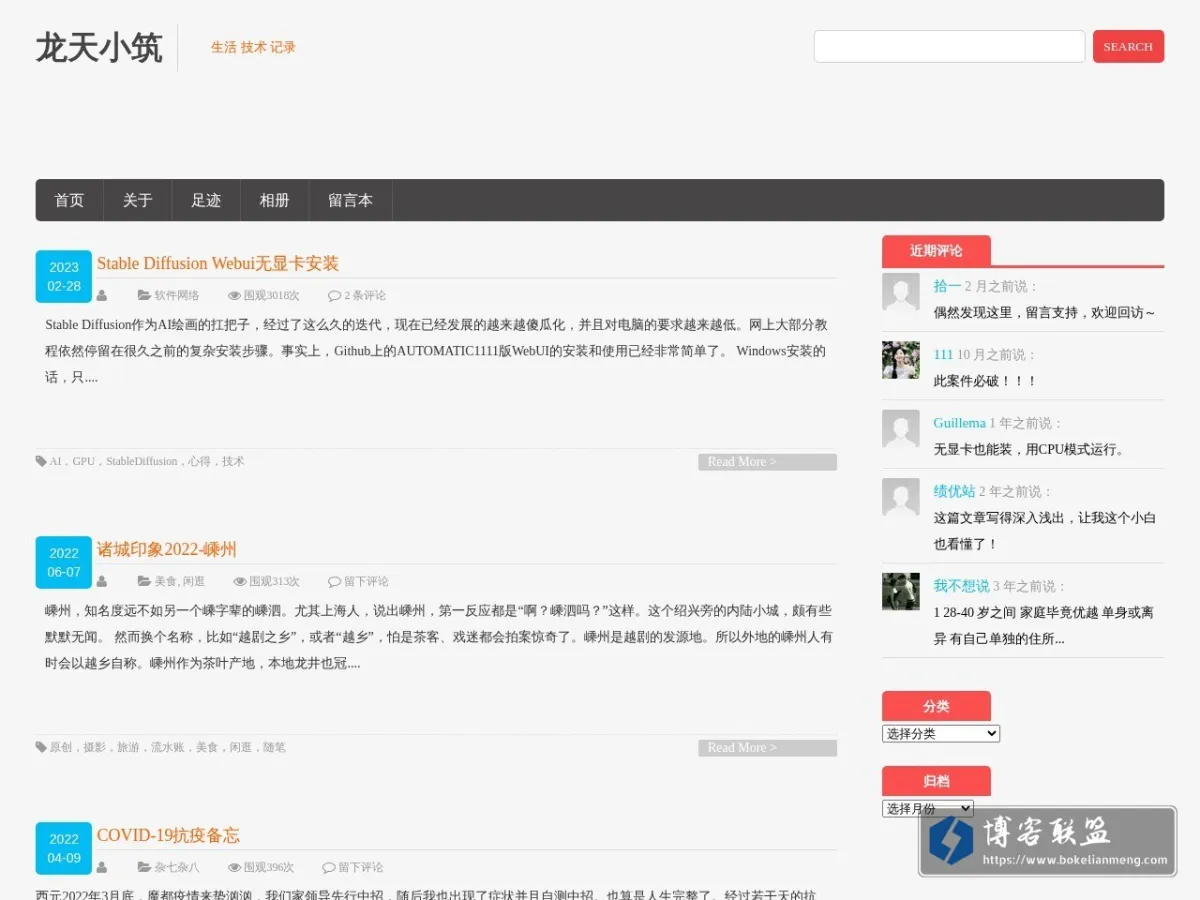Open the 流水账 tag link
Image resolution: width=1200 pixels, height=900 pixels.
[x=168, y=748]
